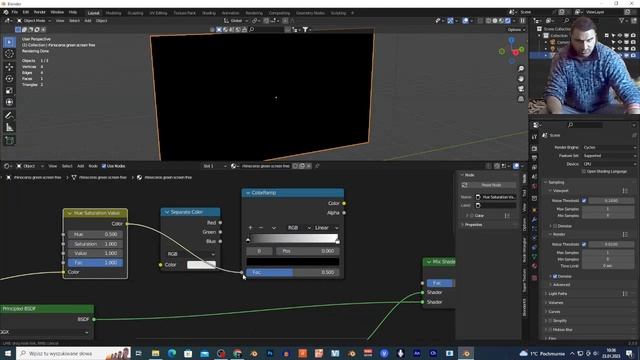Click the ColorRamp gradient bar
The height and width of the screenshot is (360, 640).
[x=293, y=238]
